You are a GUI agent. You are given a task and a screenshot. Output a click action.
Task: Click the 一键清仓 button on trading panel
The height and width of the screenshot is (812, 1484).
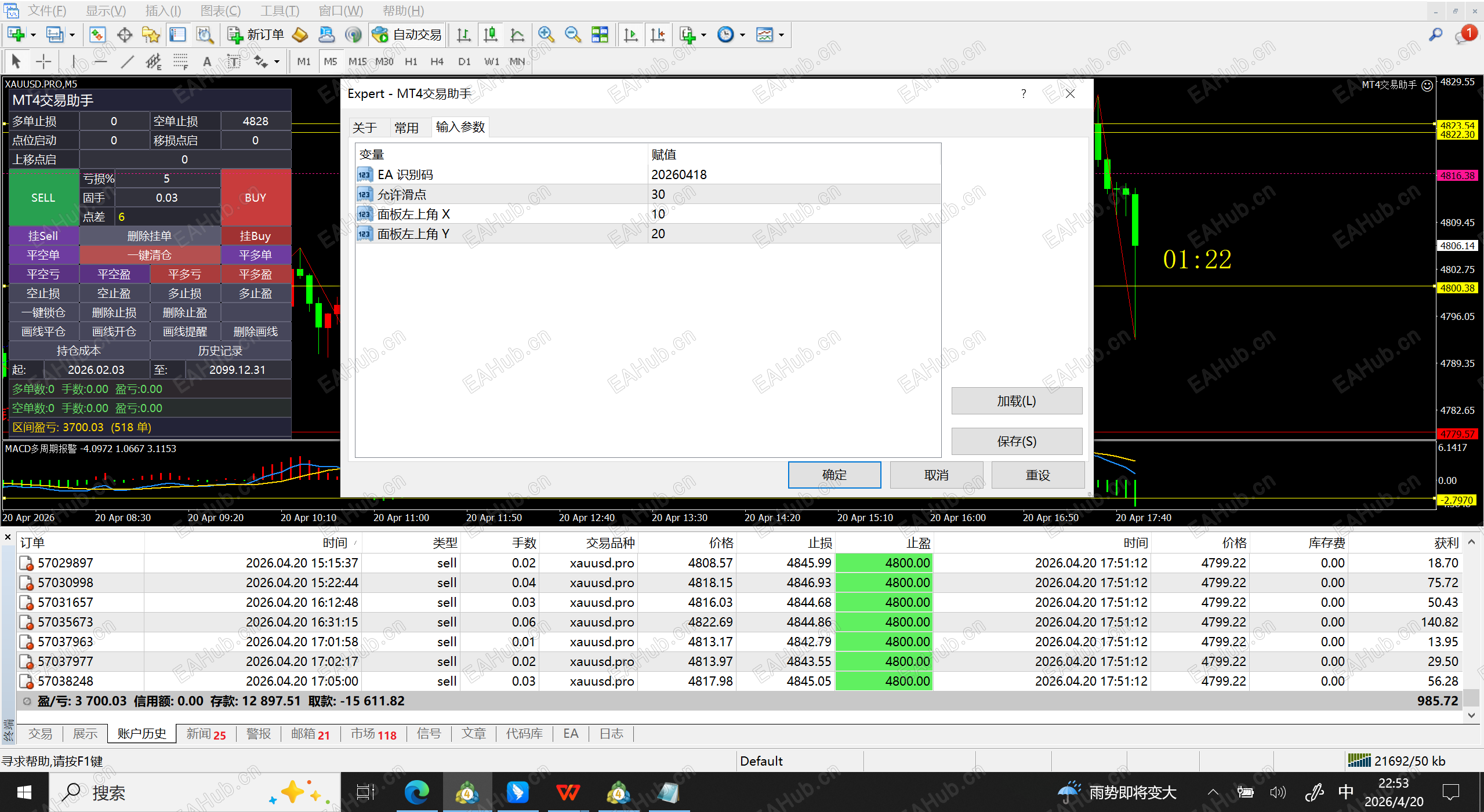[150, 255]
